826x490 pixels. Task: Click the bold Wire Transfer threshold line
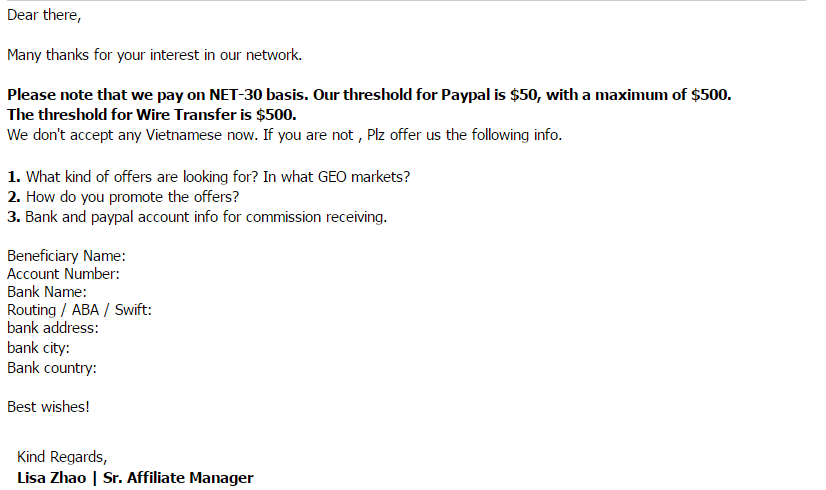(x=151, y=114)
